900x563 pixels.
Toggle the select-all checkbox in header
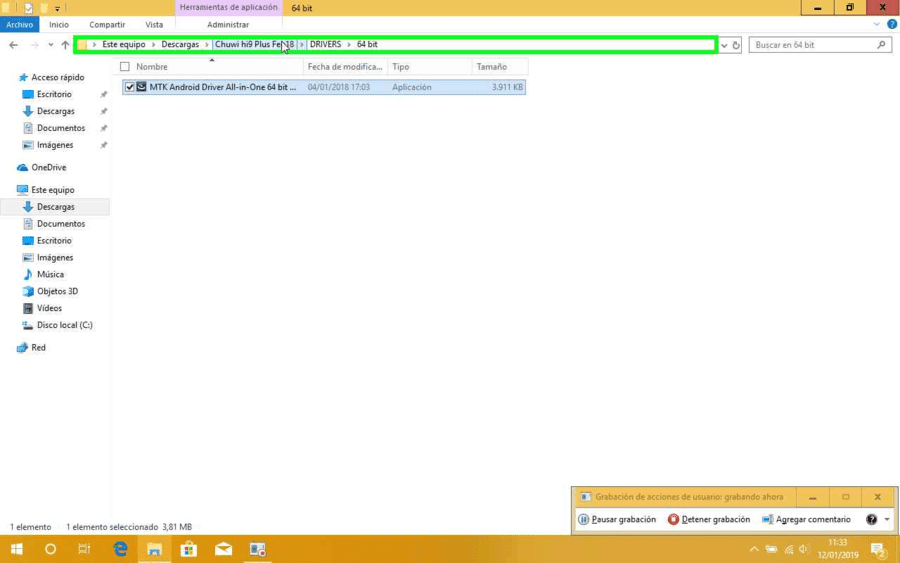point(125,67)
